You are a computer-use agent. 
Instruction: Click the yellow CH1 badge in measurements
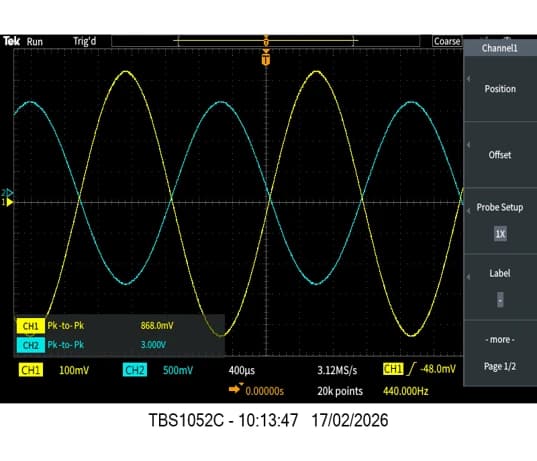[x=30, y=326]
